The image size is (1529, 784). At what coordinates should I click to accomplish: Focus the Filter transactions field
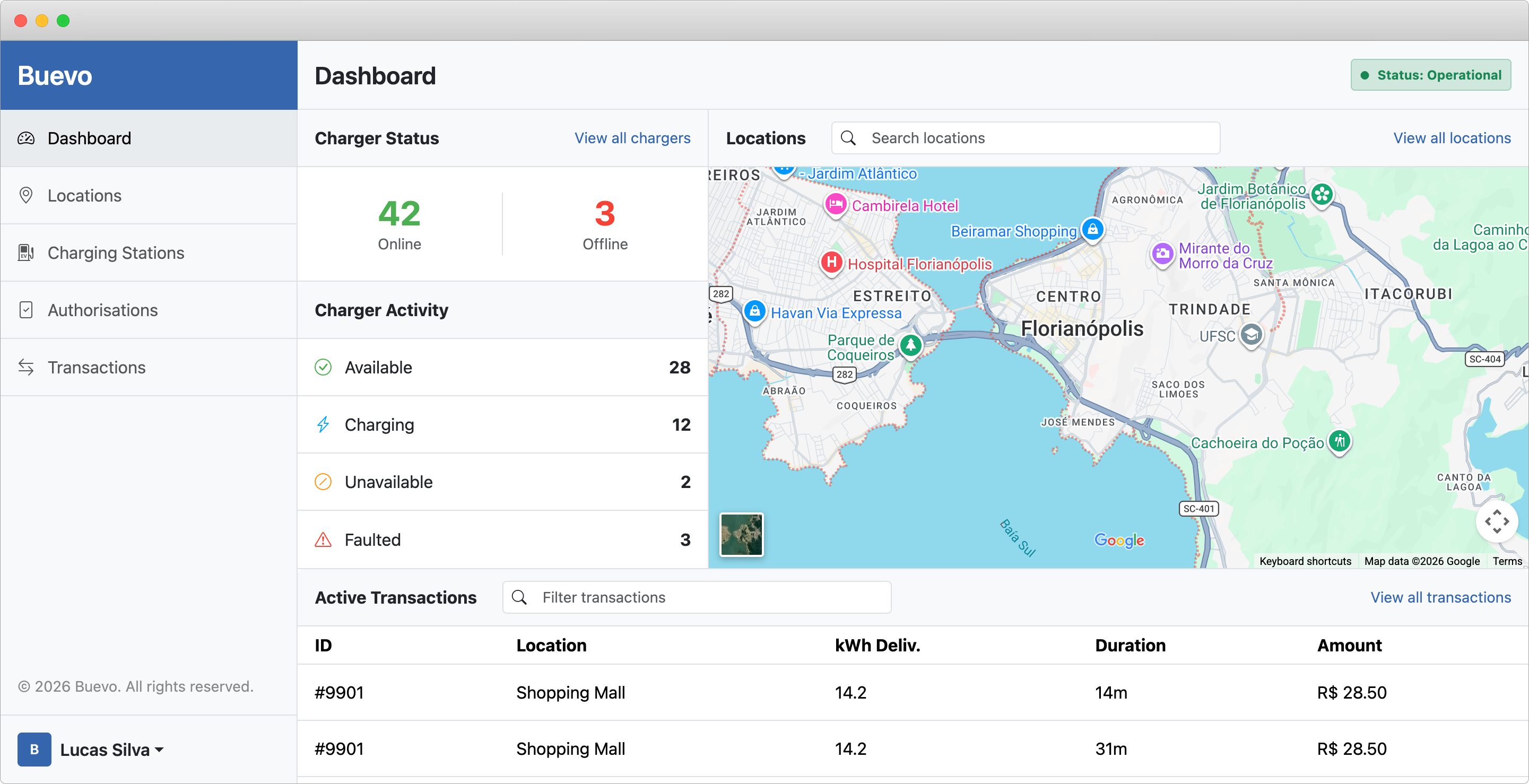point(697,597)
